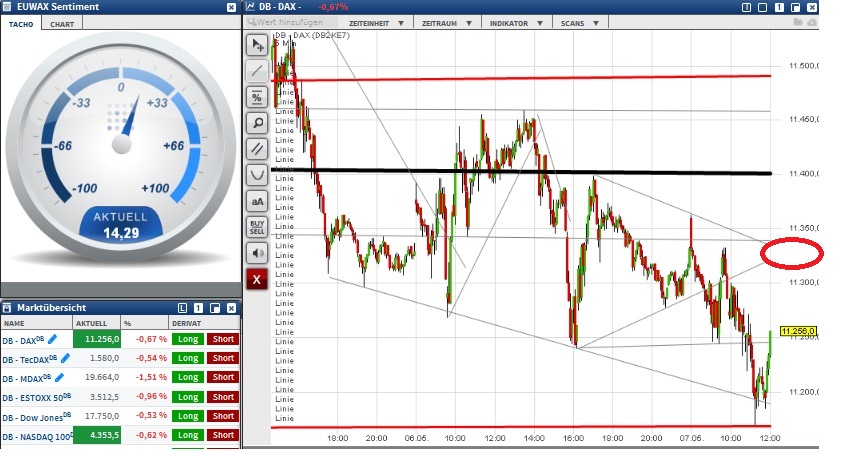859x452 pixels.
Task: Select the percent measurement tool
Action: [x=257, y=97]
